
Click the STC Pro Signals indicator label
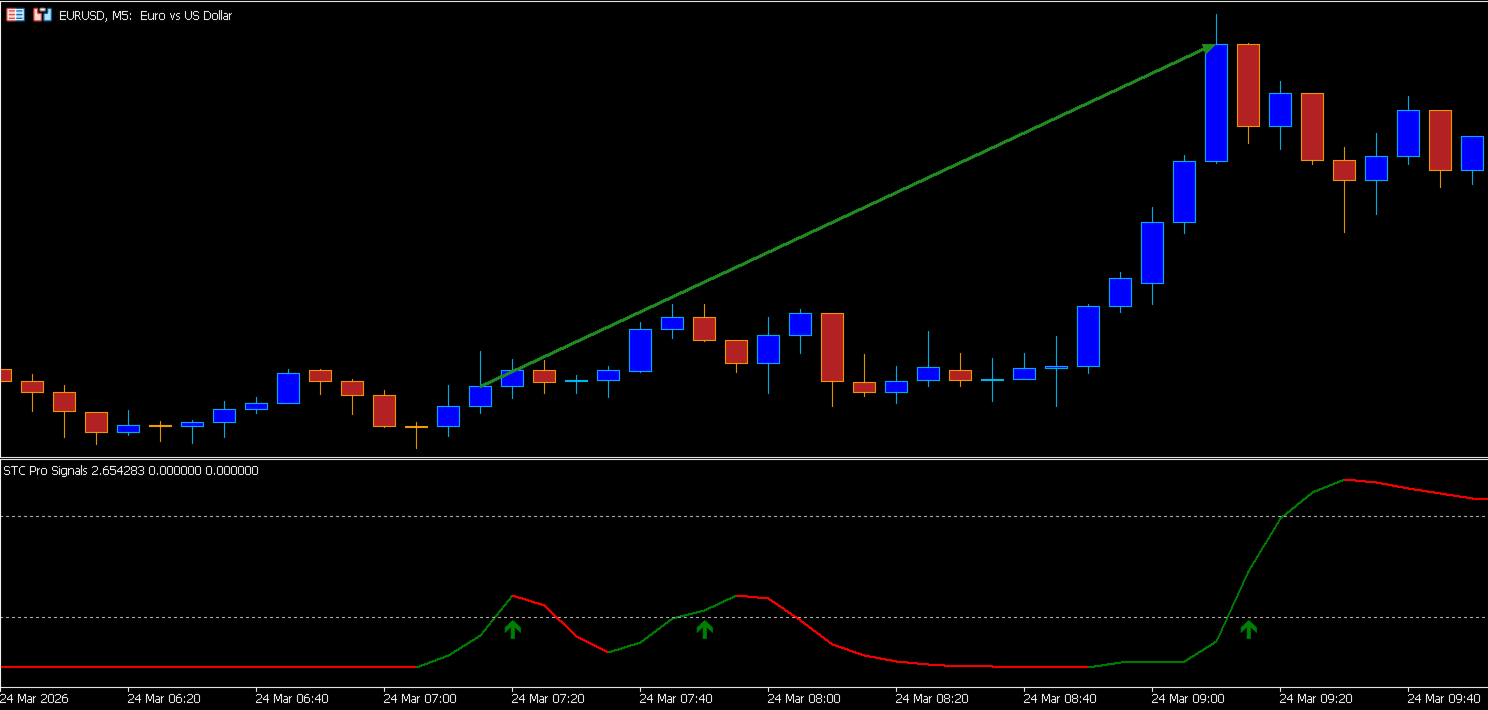(131, 470)
